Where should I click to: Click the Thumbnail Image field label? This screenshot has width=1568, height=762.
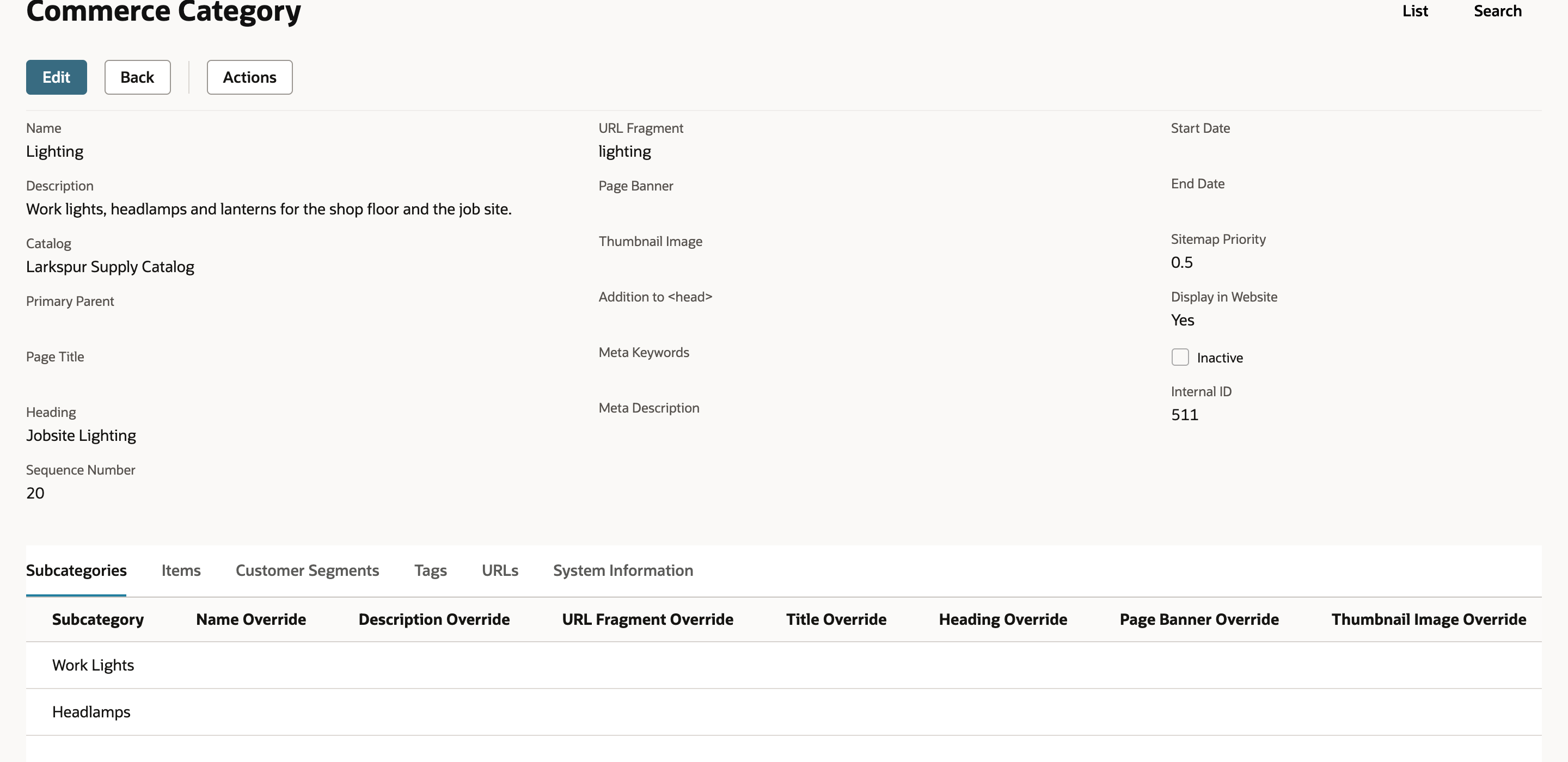tap(650, 241)
